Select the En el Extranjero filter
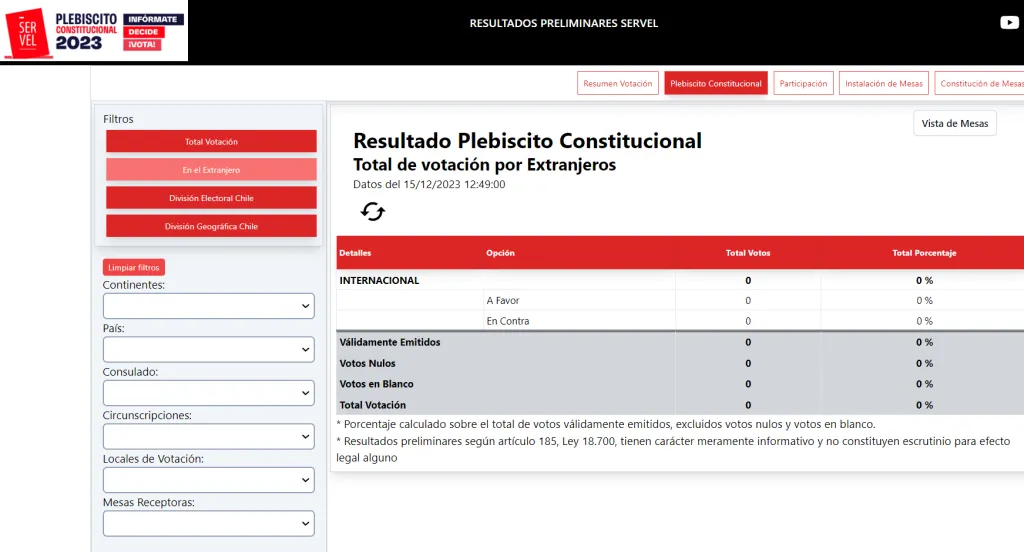Image resolution: width=1024 pixels, height=552 pixels. coord(211,170)
